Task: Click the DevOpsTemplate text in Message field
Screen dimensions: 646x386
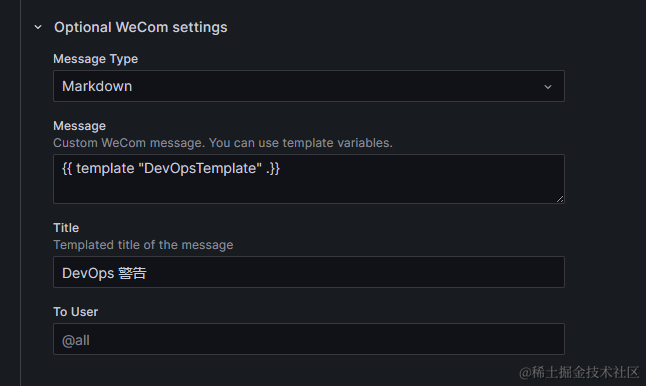Action: (x=203, y=168)
